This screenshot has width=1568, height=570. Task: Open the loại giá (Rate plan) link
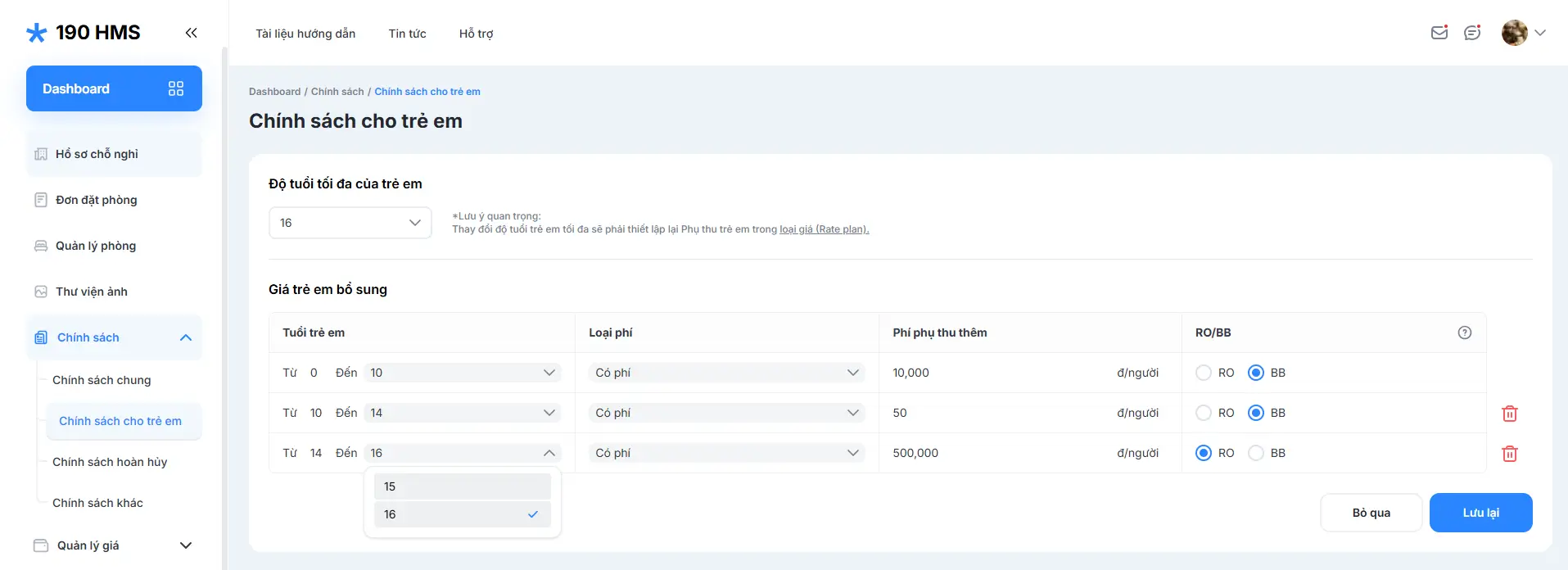824,229
